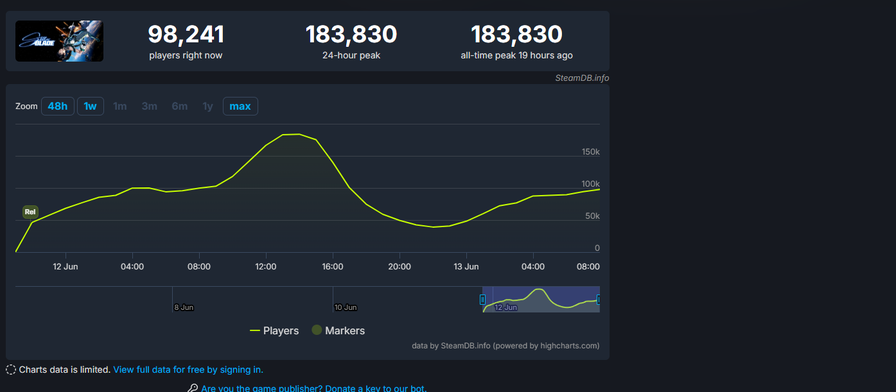The image size is (896, 392).
Task: Set the chart zoom to 6m
Action: click(x=179, y=106)
